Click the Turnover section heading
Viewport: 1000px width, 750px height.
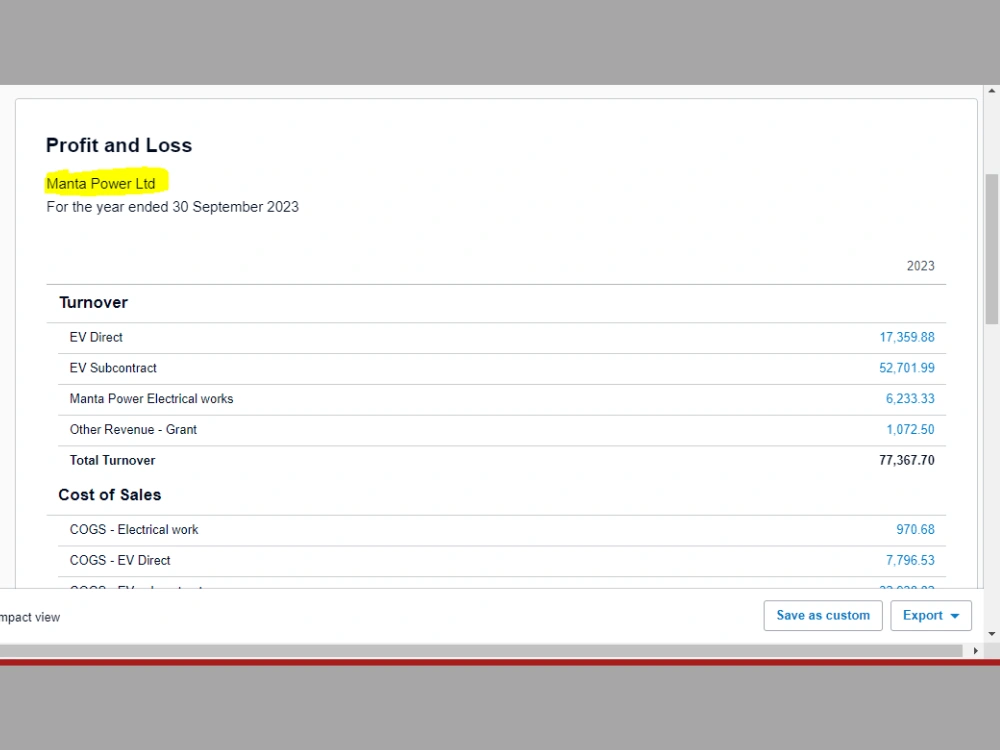tap(93, 302)
